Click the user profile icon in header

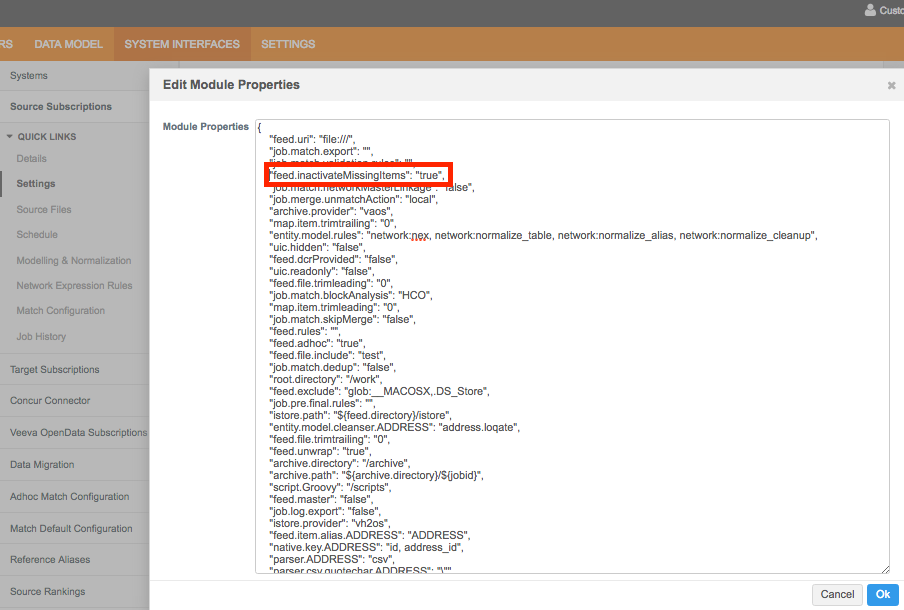click(x=870, y=11)
